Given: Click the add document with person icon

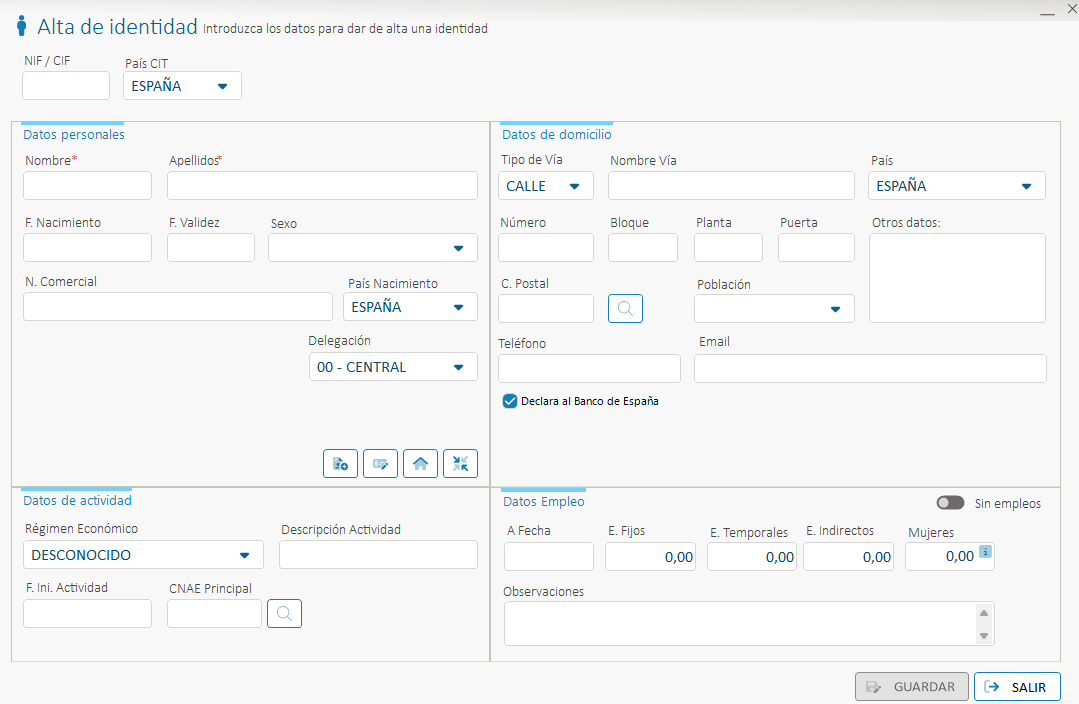Looking at the screenshot, I should pos(340,464).
